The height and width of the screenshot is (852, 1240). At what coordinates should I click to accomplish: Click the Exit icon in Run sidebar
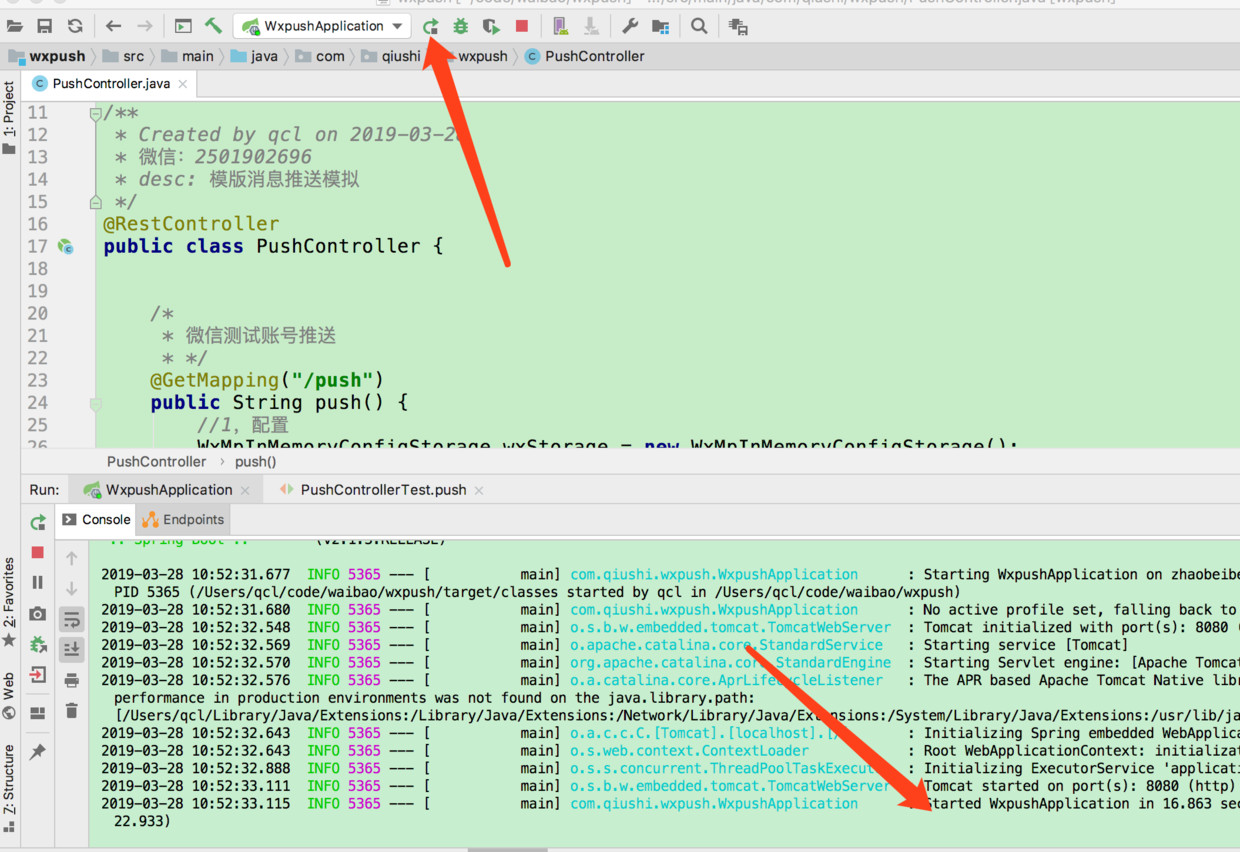pos(38,675)
